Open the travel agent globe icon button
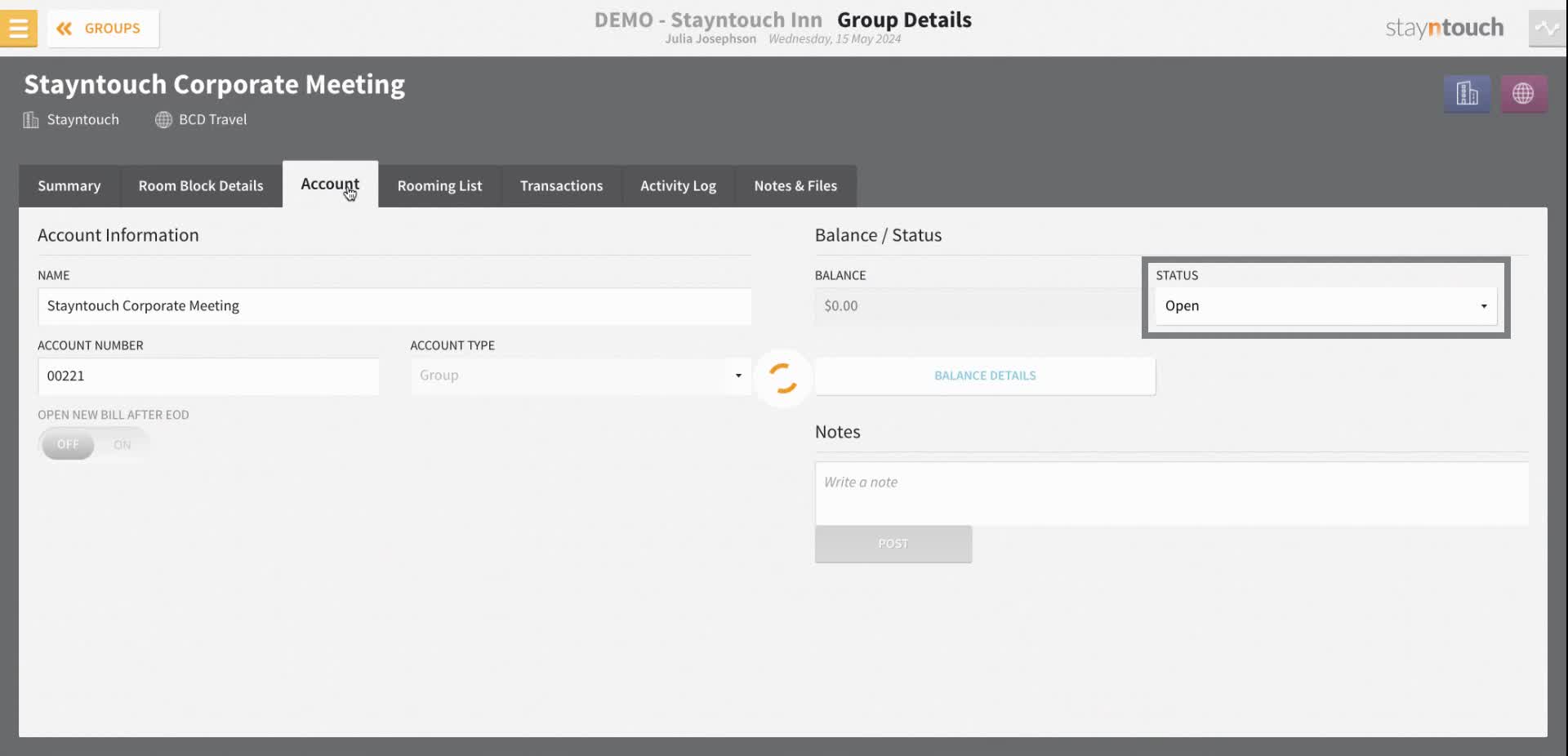The height and width of the screenshot is (756, 1568). pos(1523,94)
